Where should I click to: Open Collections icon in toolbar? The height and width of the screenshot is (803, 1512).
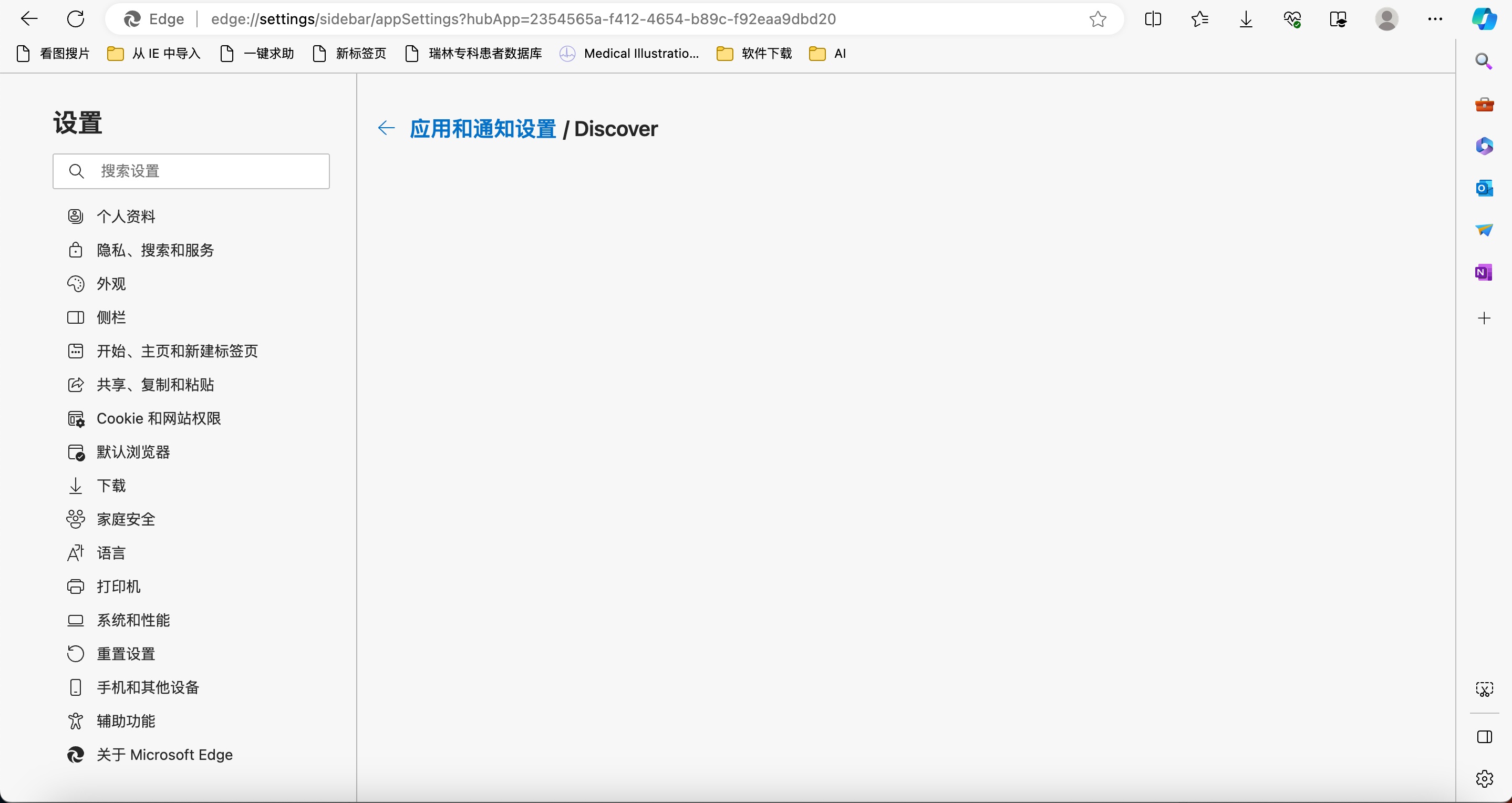(1339, 19)
